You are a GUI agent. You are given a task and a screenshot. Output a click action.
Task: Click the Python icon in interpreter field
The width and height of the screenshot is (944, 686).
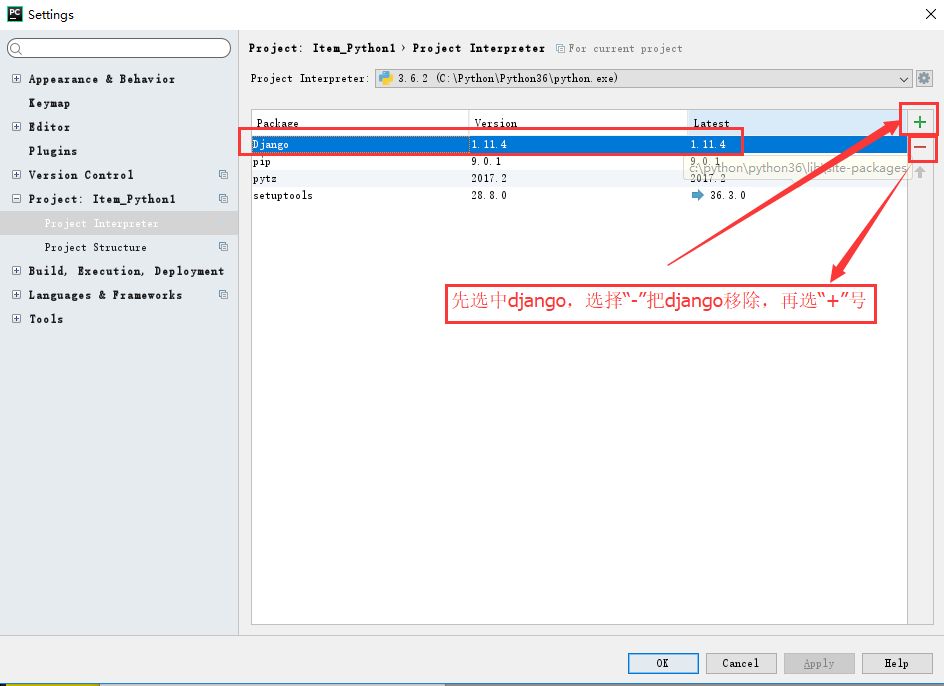pyautogui.click(x=386, y=78)
